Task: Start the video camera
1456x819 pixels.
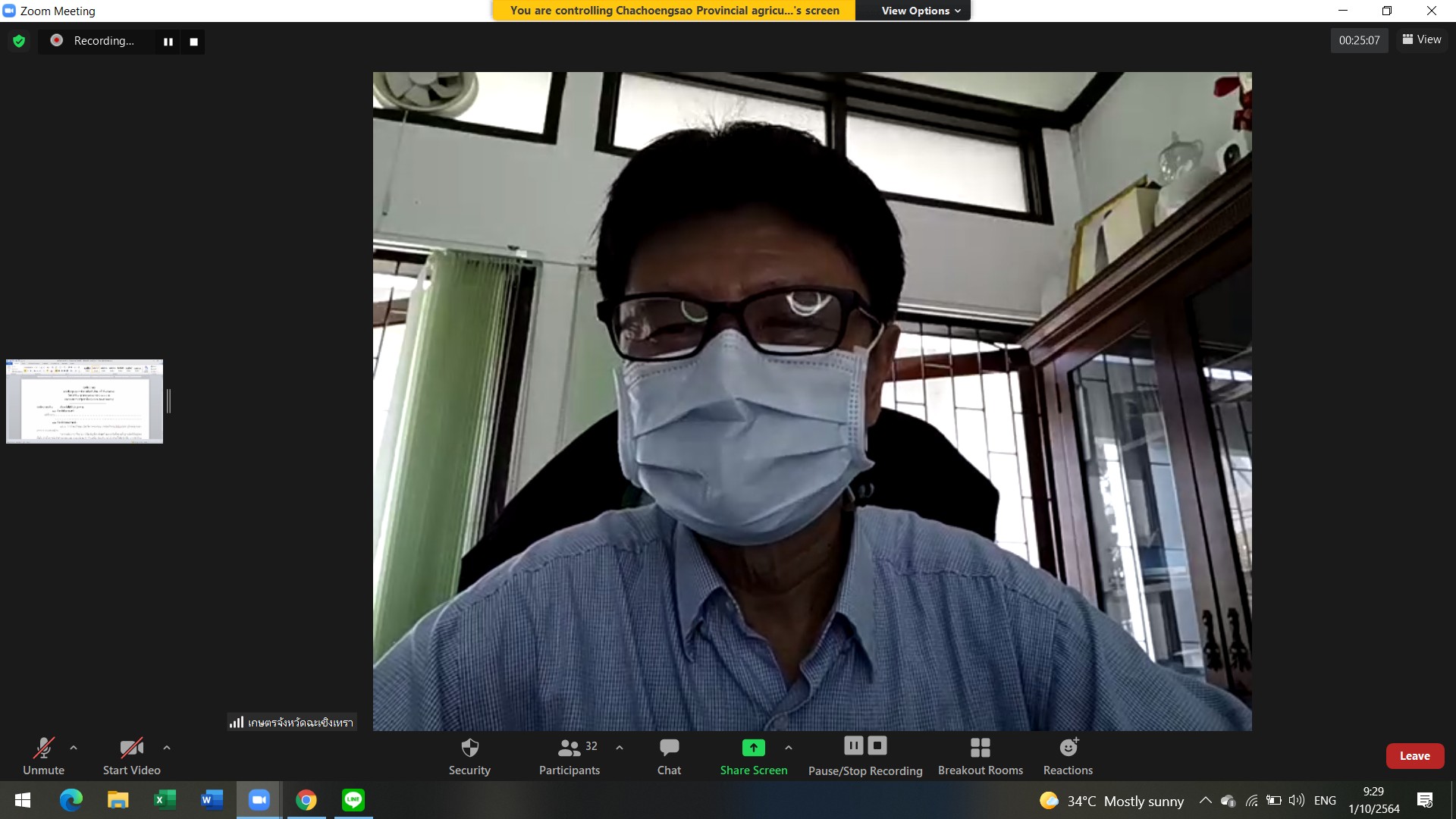Action: coord(131,756)
